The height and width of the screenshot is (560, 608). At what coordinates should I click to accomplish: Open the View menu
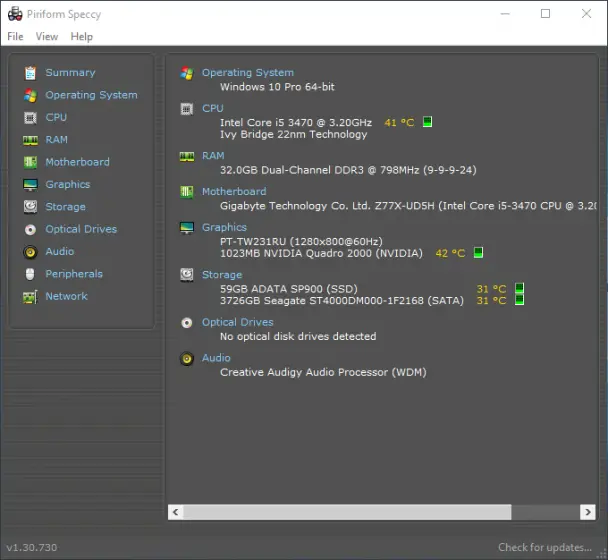coord(47,36)
